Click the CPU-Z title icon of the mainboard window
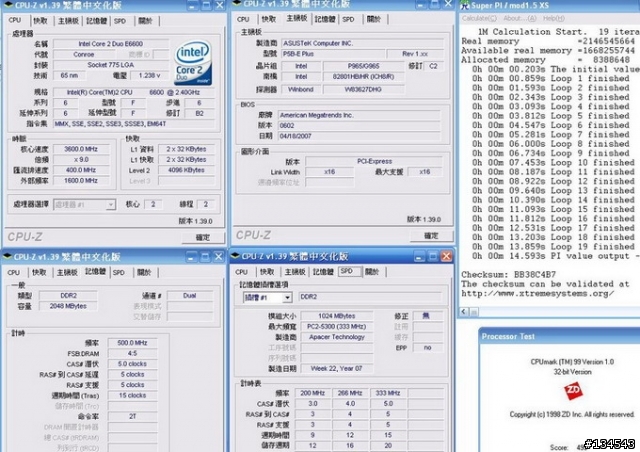 pyautogui.click(x=237, y=4)
